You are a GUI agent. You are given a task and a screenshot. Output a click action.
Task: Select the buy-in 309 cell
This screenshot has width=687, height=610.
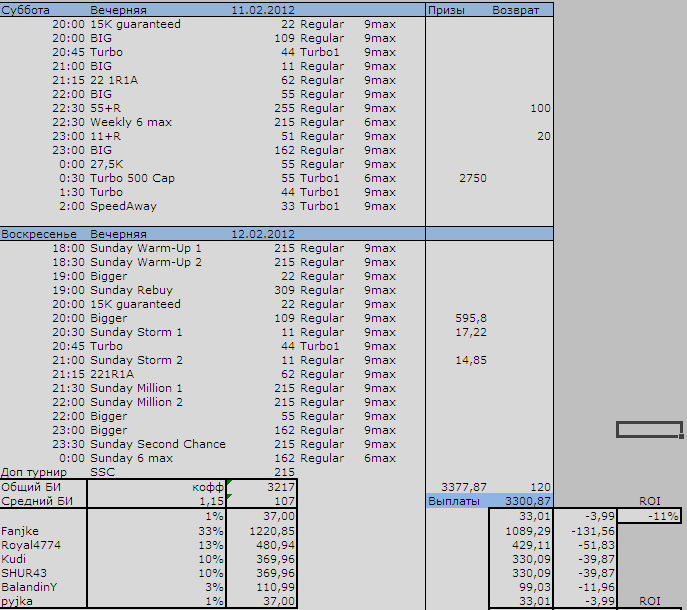tap(284, 290)
